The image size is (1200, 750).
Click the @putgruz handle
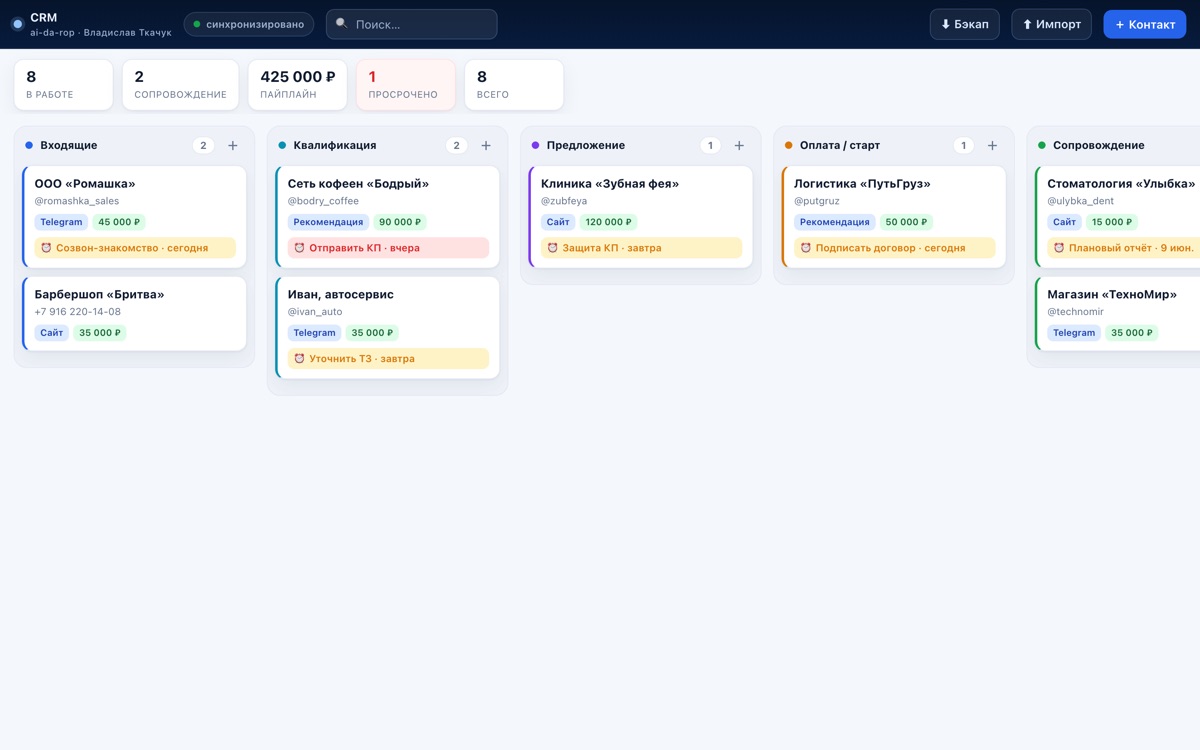point(817,201)
